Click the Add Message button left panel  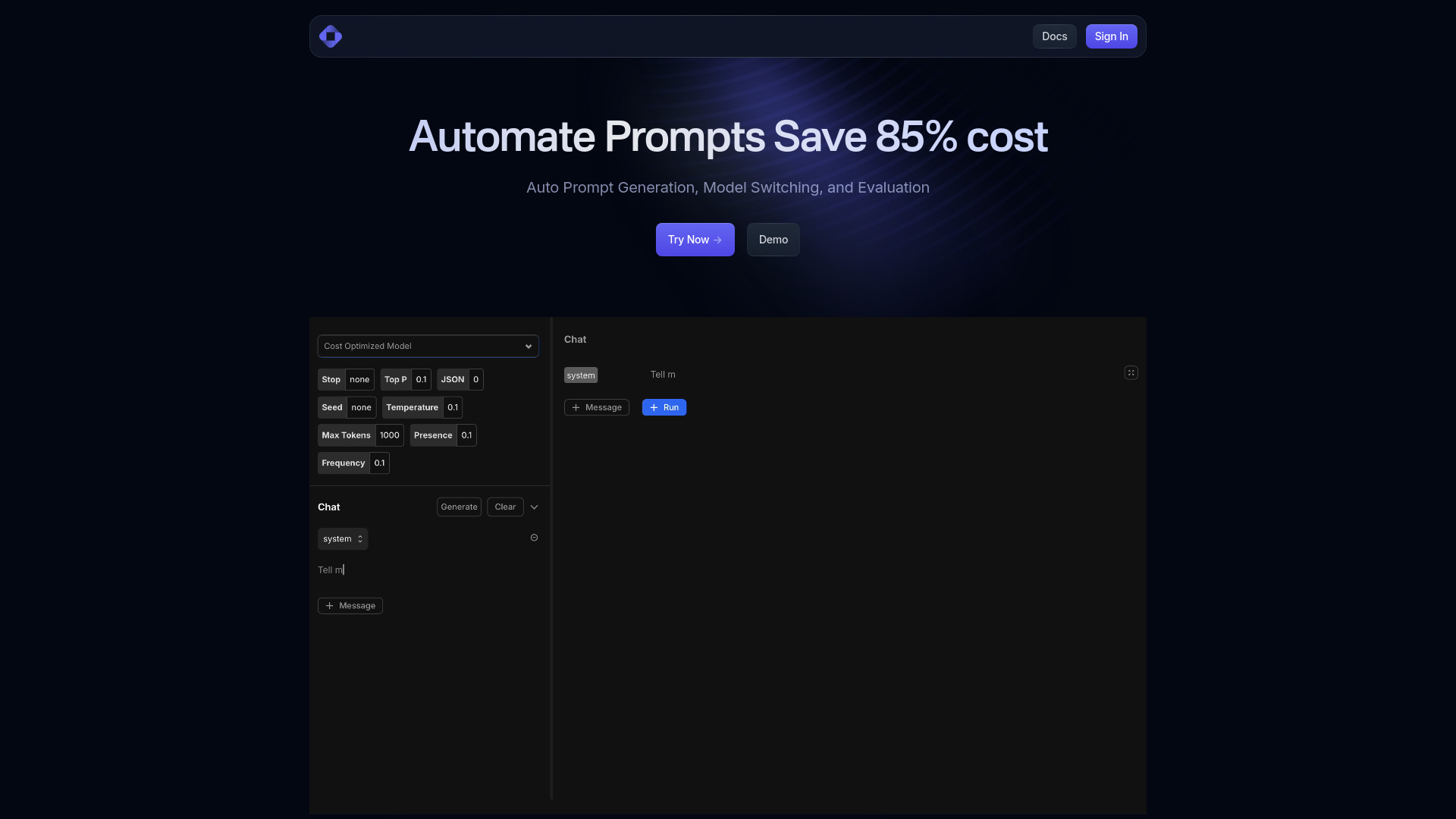350,606
